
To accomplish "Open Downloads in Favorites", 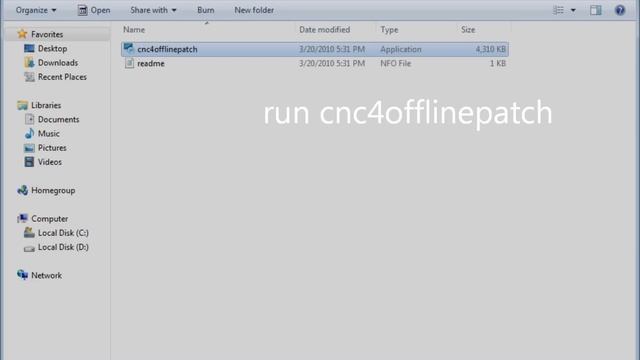I will point(58,63).
